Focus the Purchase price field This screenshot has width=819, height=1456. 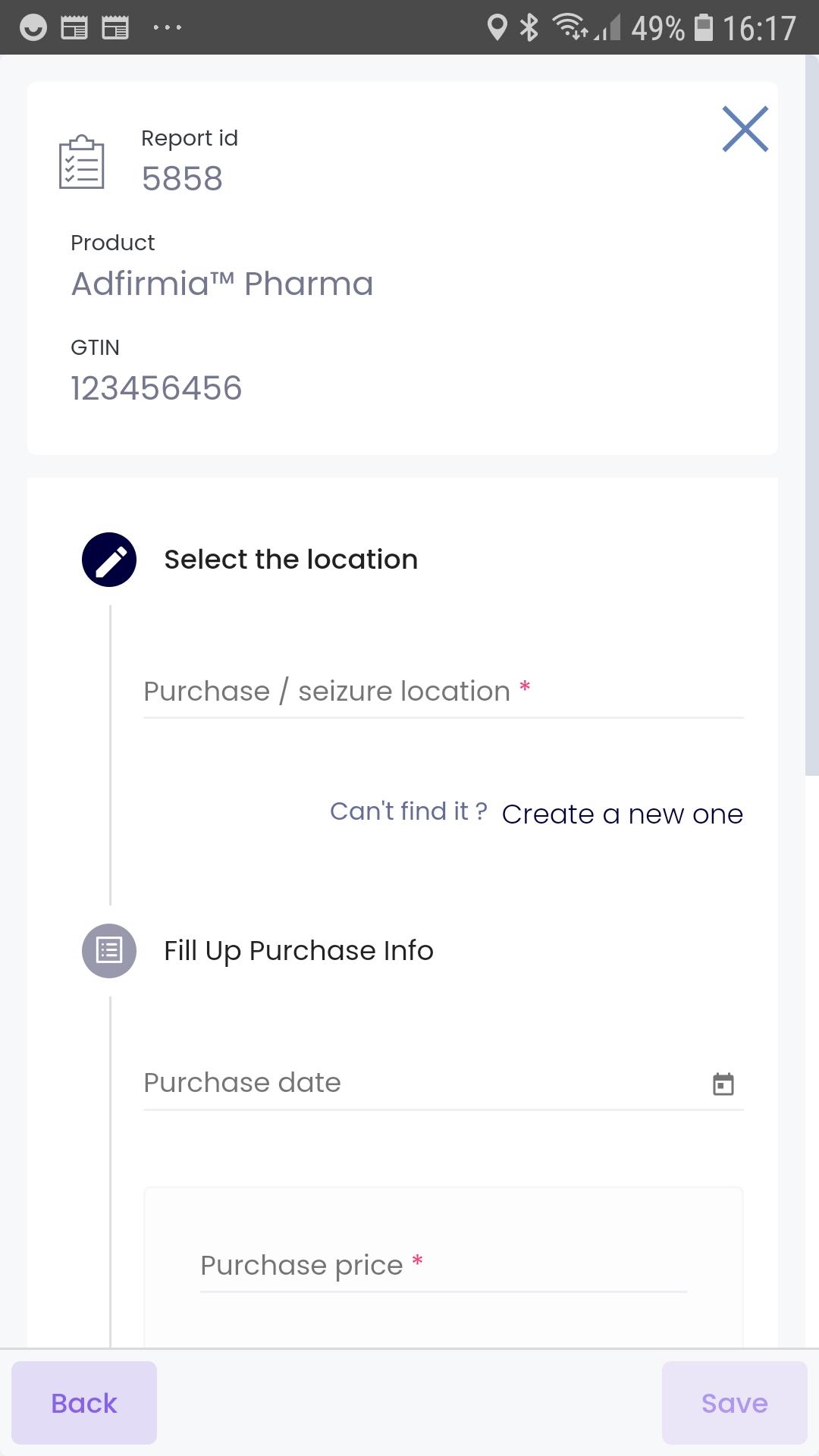click(x=444, y=1266)
